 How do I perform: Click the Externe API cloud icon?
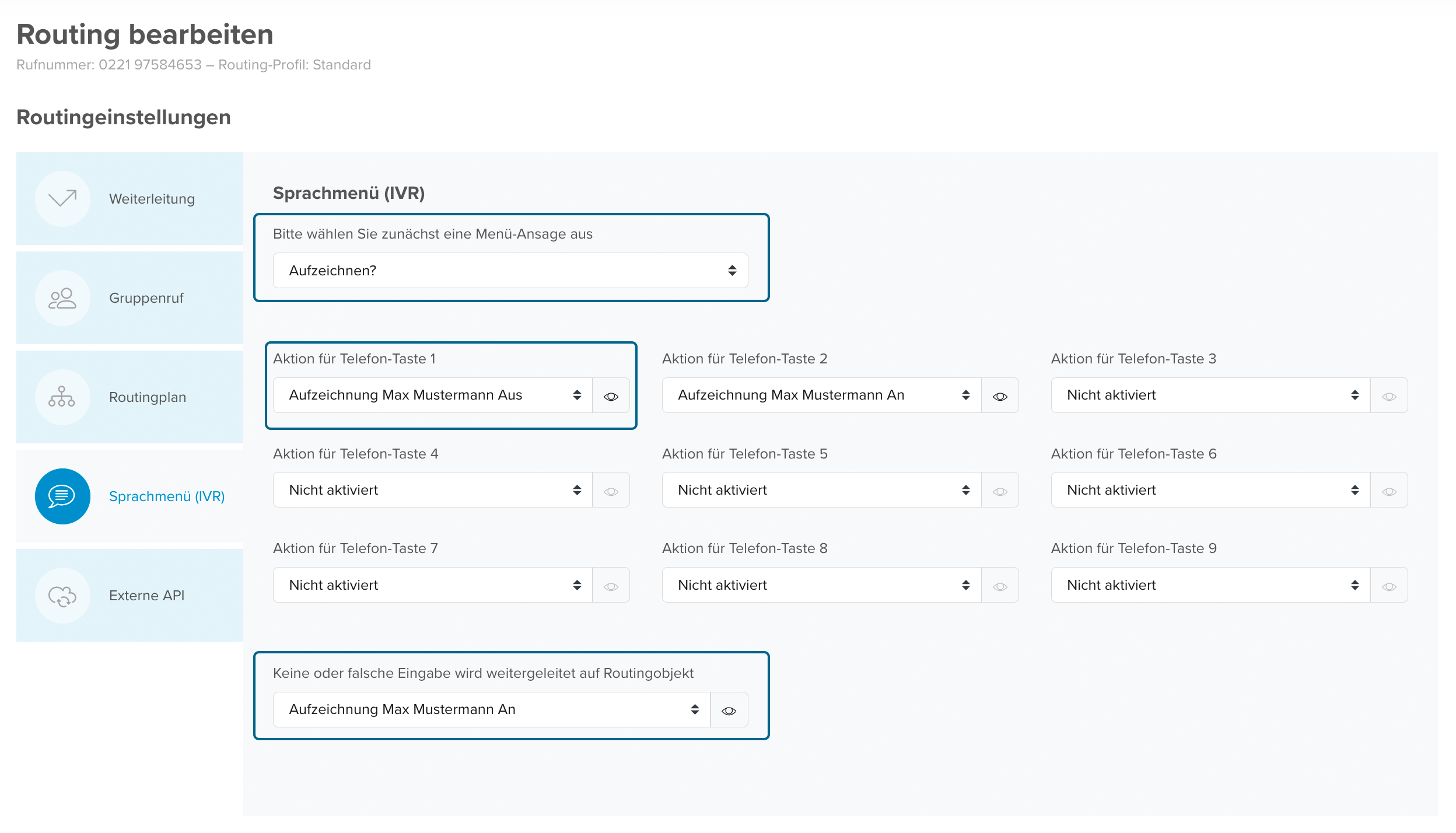point(62,596)
